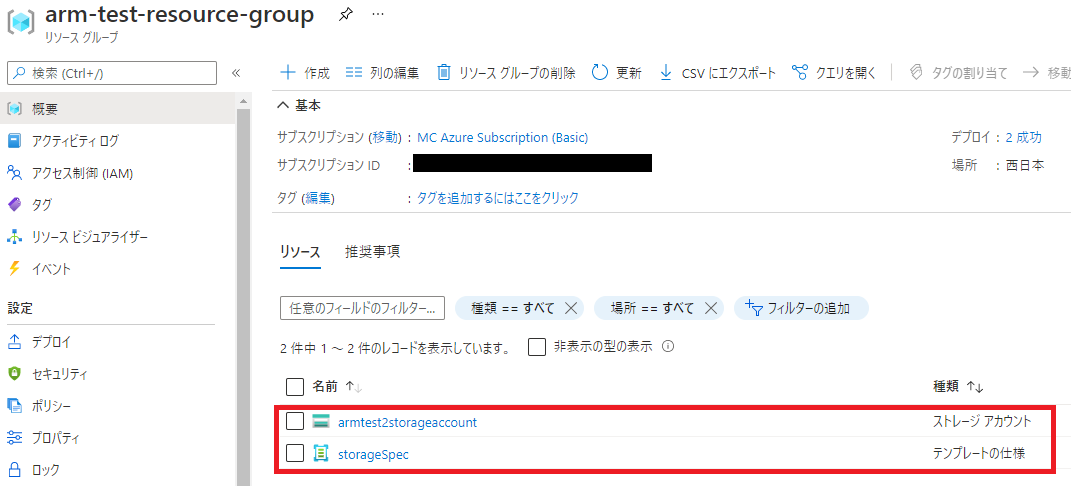The image size is (1071, 486).
Task: Enable the 非表示の型の表示 checkbox
Action: 537,347
